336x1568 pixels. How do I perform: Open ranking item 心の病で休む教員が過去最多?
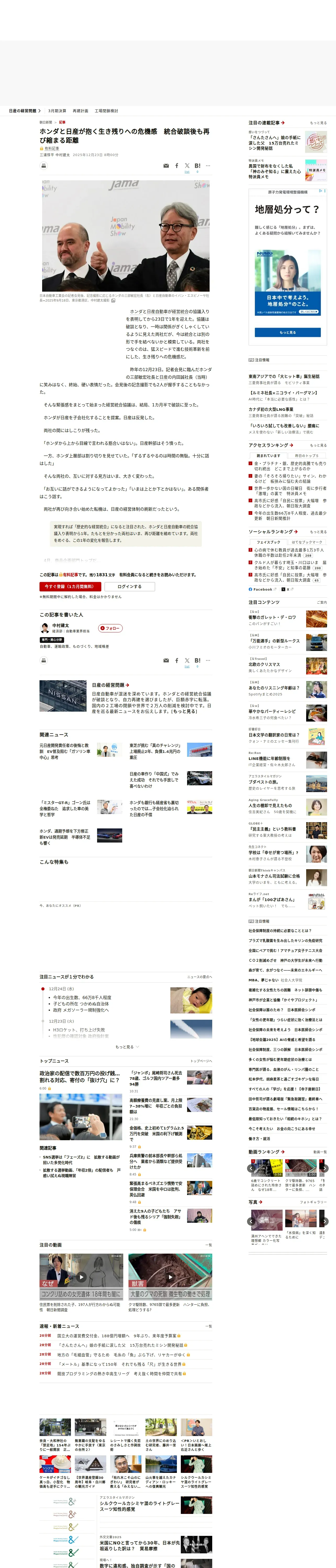click(x=289, y=553)
